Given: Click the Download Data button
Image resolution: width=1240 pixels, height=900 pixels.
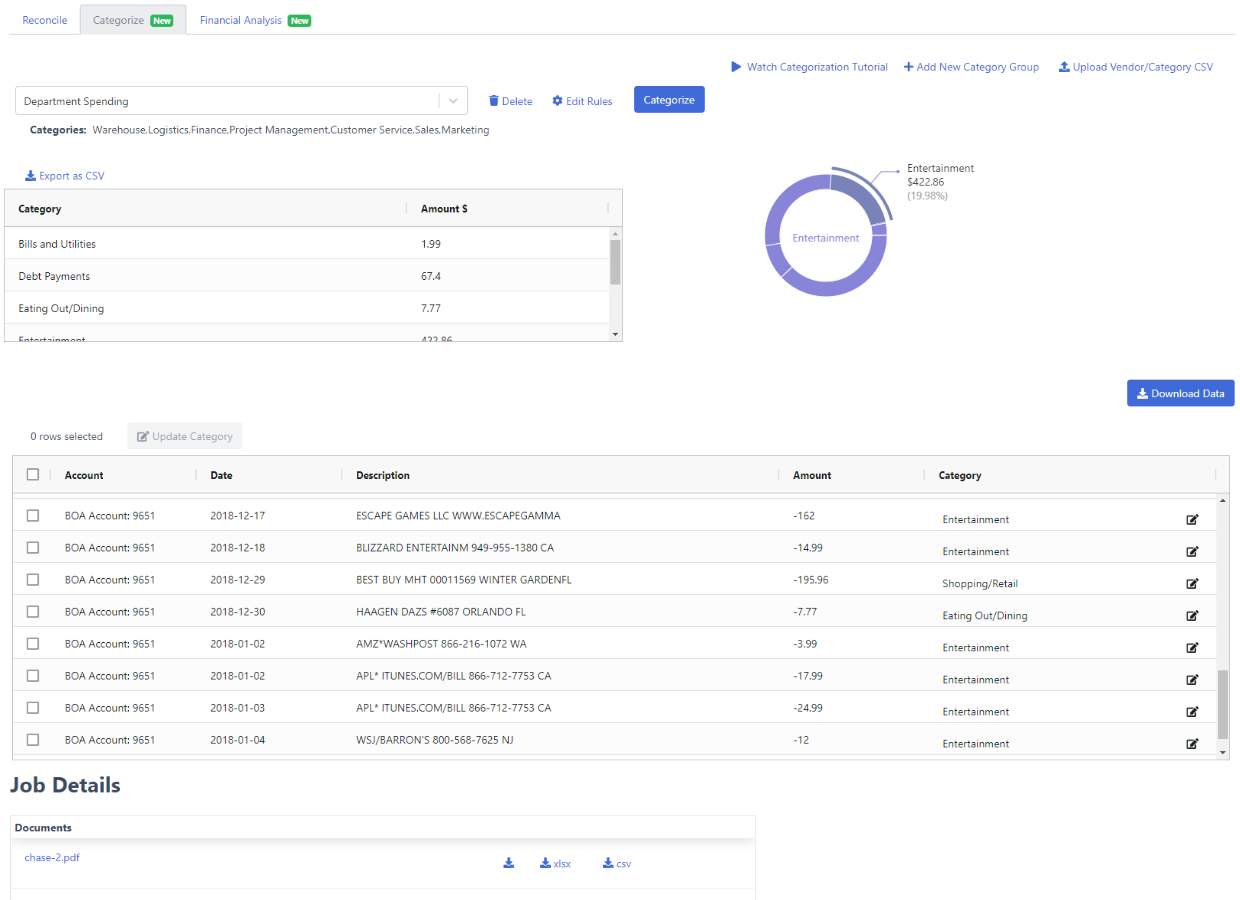Looking at the screenshot, I should [1181, 393].
